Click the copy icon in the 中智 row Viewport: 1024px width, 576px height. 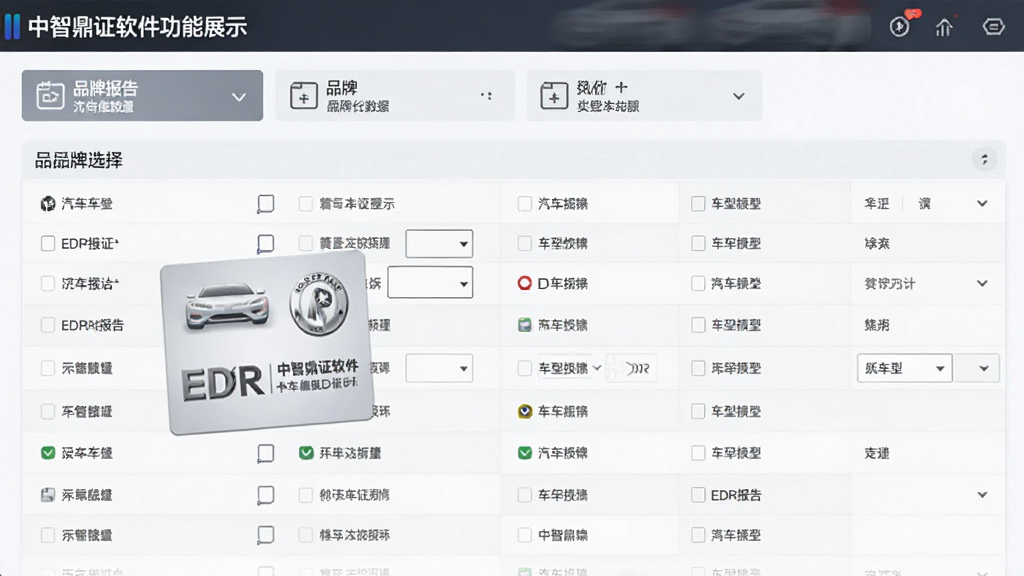point(266,536)
